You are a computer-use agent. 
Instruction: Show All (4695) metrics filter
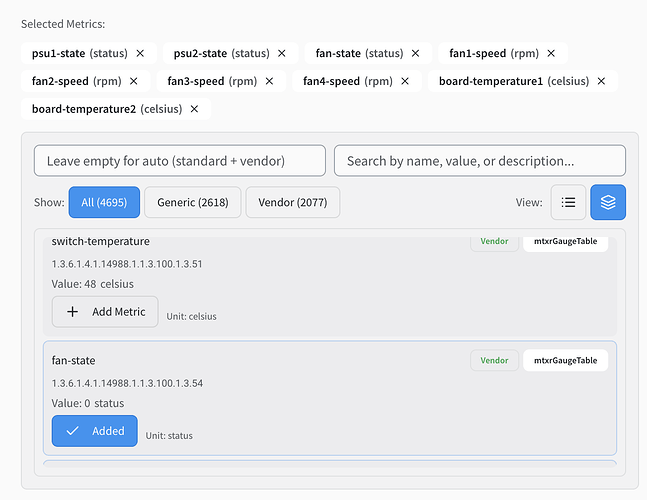(x=104, y=202)
